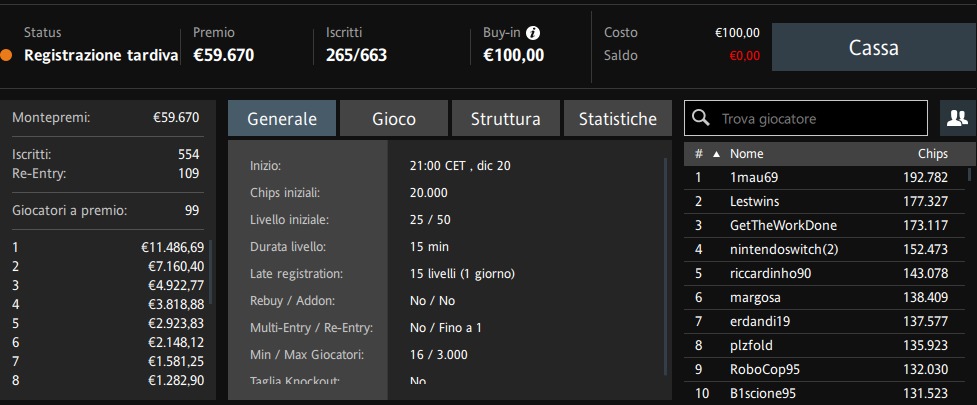977x405 pixels.
Task: Click the orange late registration status dot
Action: (x=6, y=55)
